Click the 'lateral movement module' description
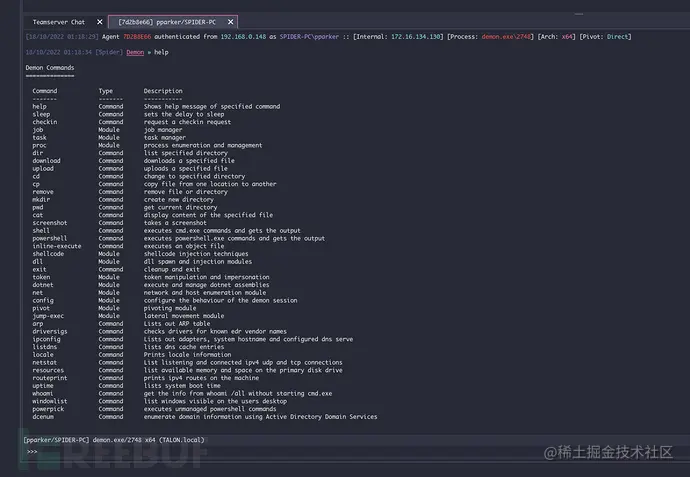The image size is (690, 477). click(184, 316)
